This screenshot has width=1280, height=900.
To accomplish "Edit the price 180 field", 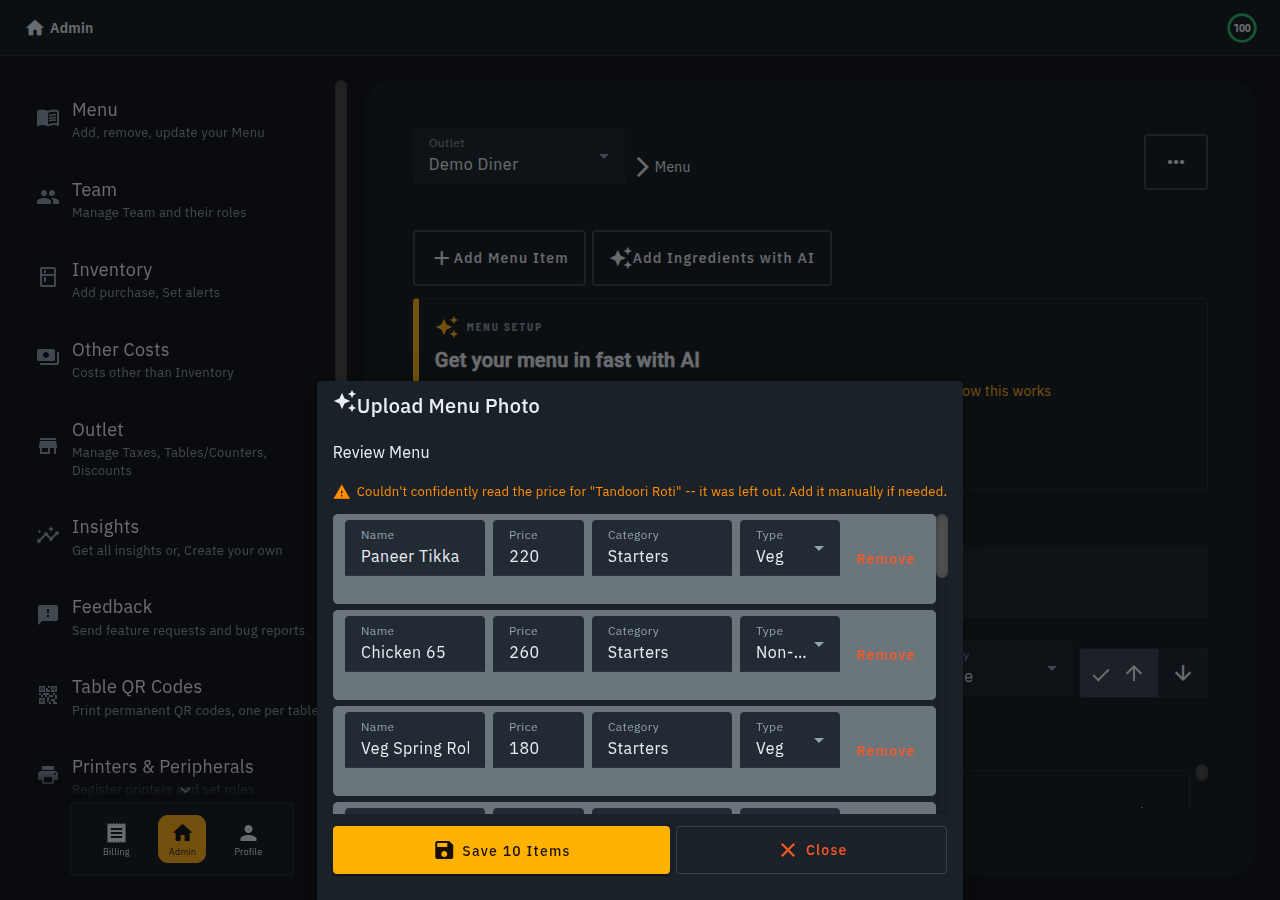I will [538, 740].
